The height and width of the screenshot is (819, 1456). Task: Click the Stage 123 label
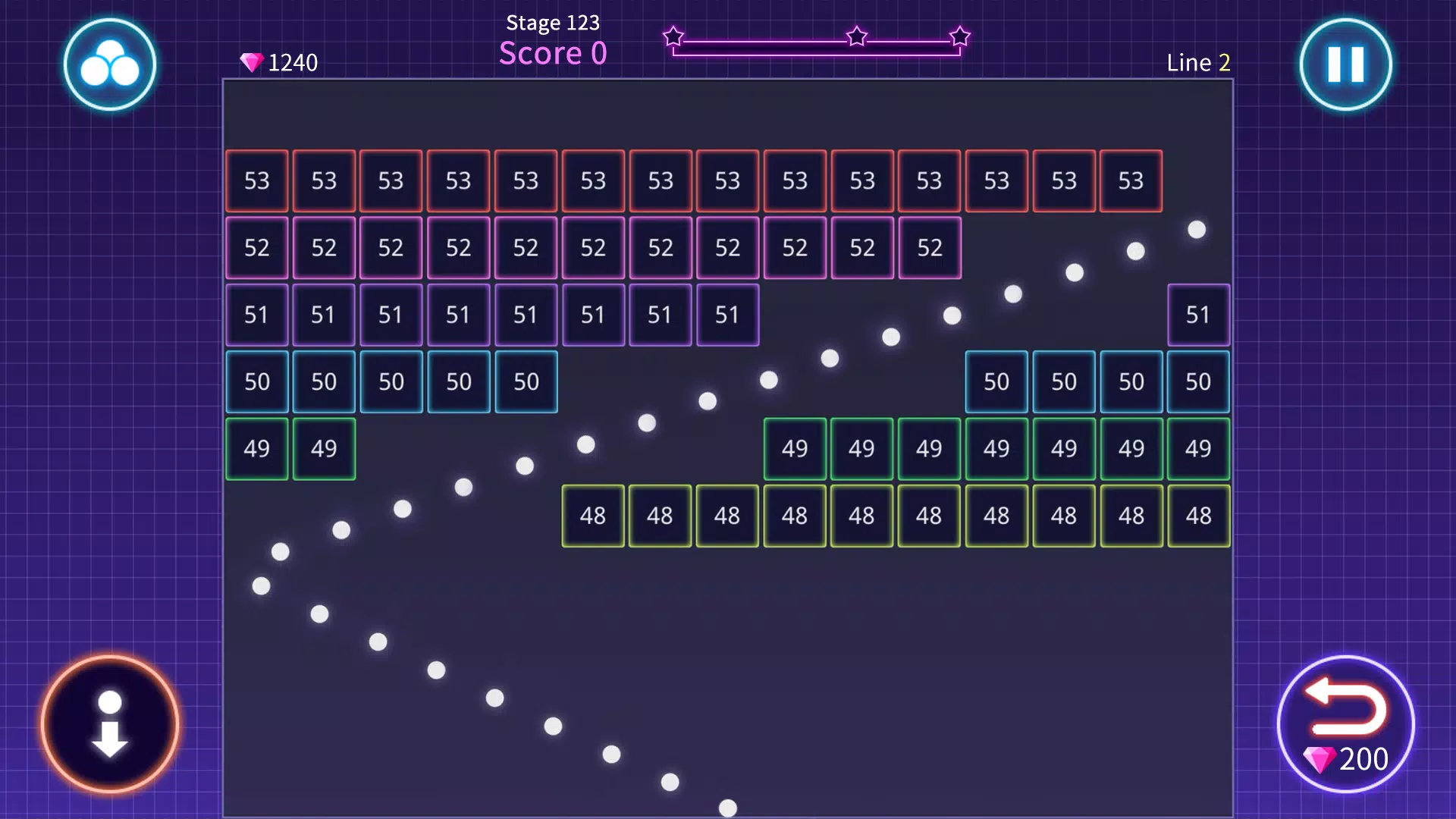tap(553, 22)
